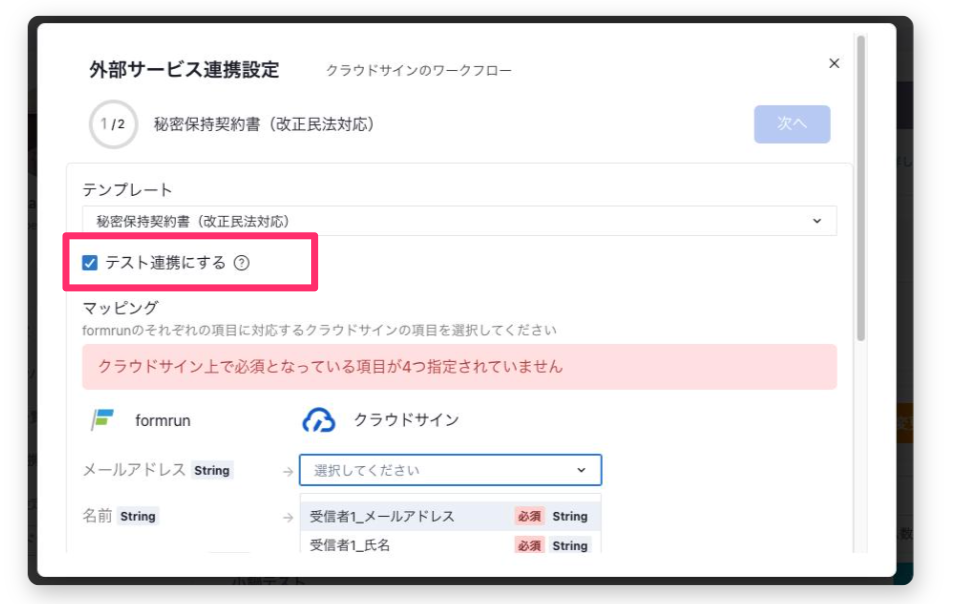This screenshot has width=957, height=604.
Task: Select 受信者1_氏名 option
Action: [450, 545]
